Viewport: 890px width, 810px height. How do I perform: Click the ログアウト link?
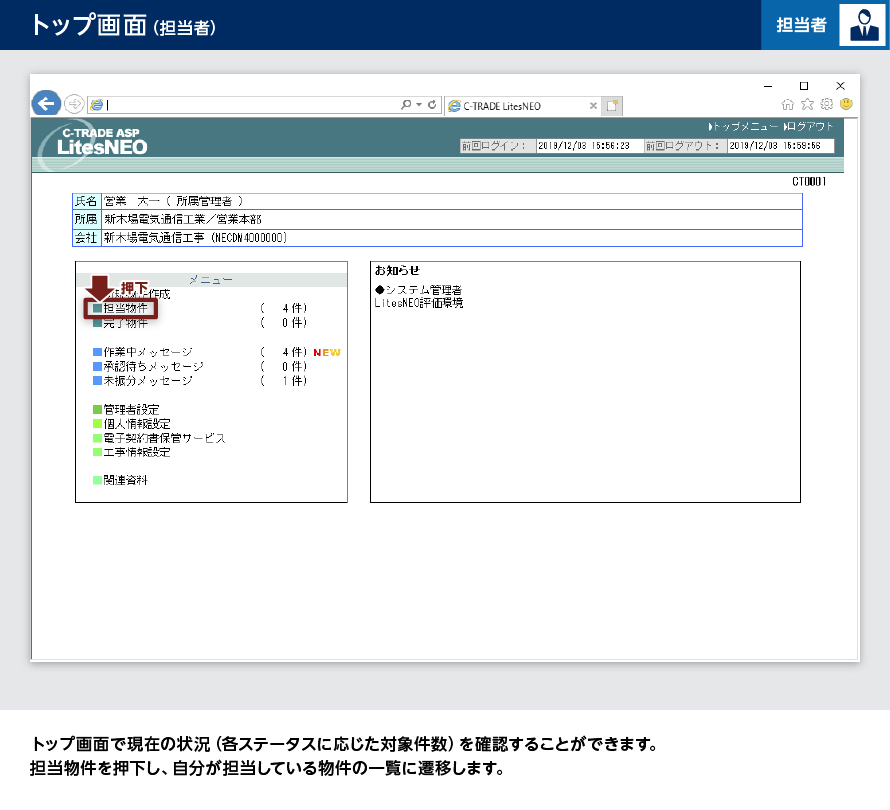click(x=809, y=127)
